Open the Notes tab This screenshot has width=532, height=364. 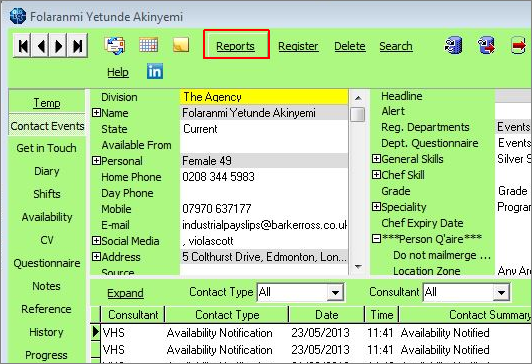[x=46, y=286]
